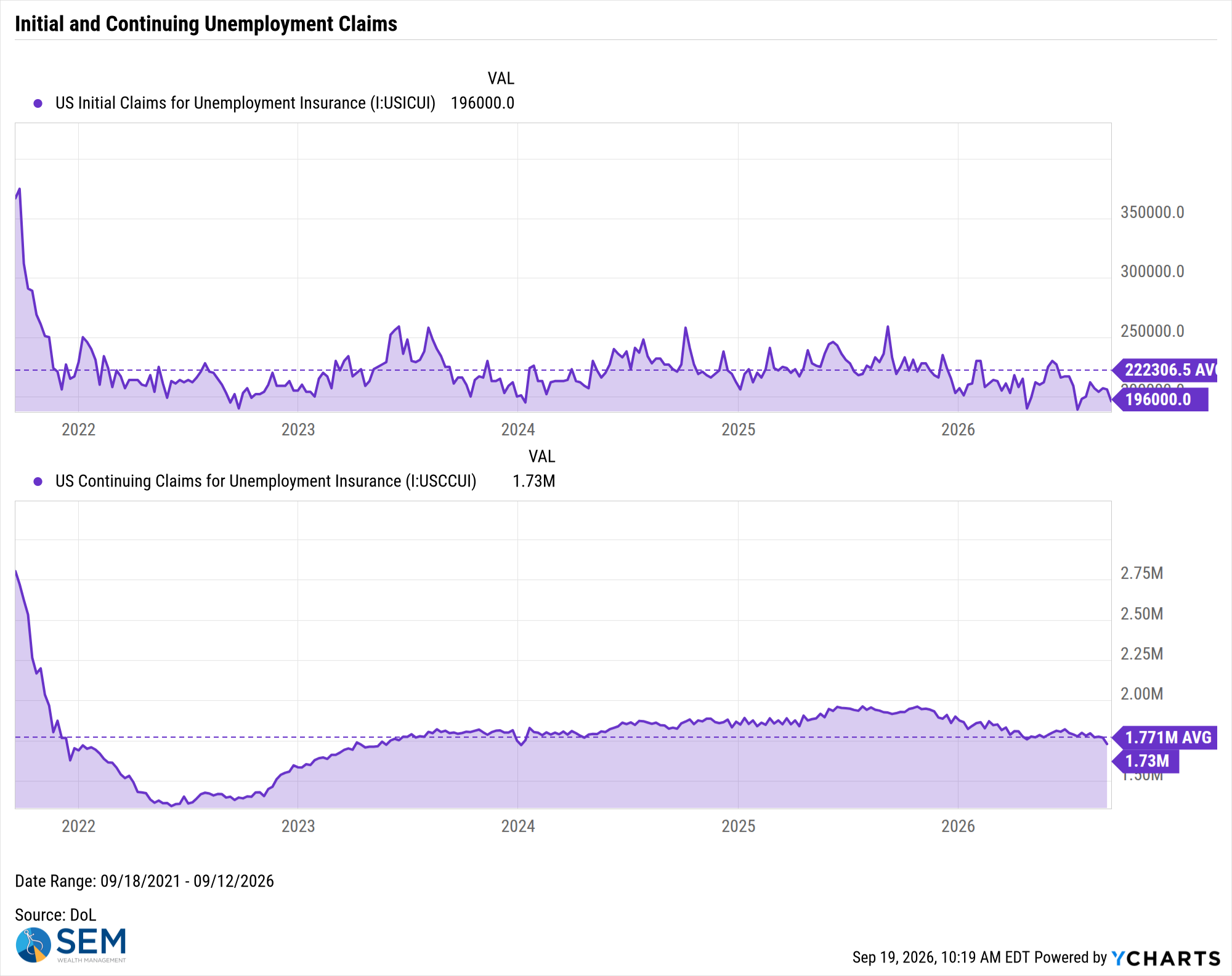The width and height of the screenshot is (1232, 976).
Task: Click the 2026 x-axis label on the bottom chart
Action: [x=958, y=826]
